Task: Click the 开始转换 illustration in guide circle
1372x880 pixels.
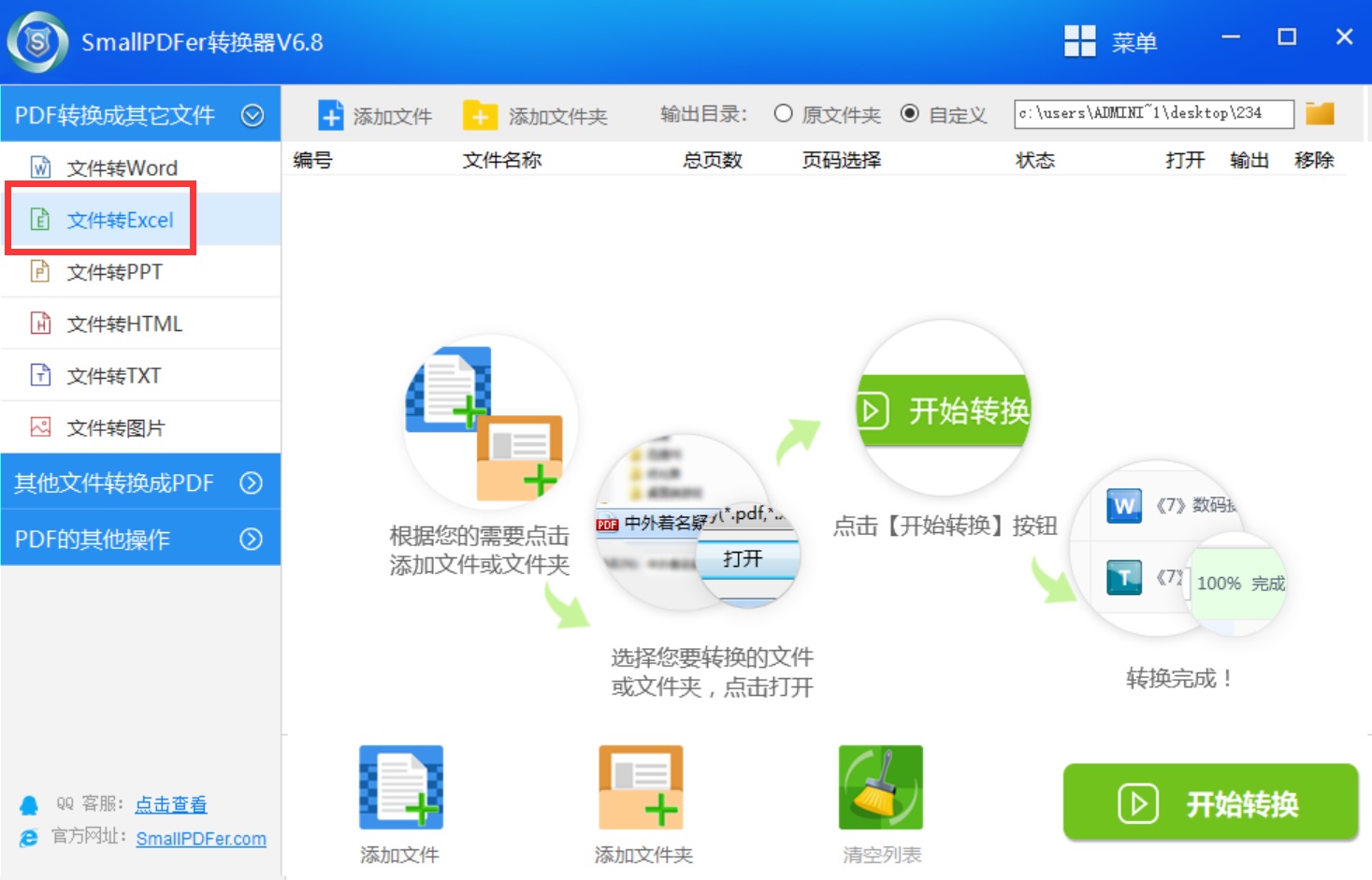Action: (944, 409)
